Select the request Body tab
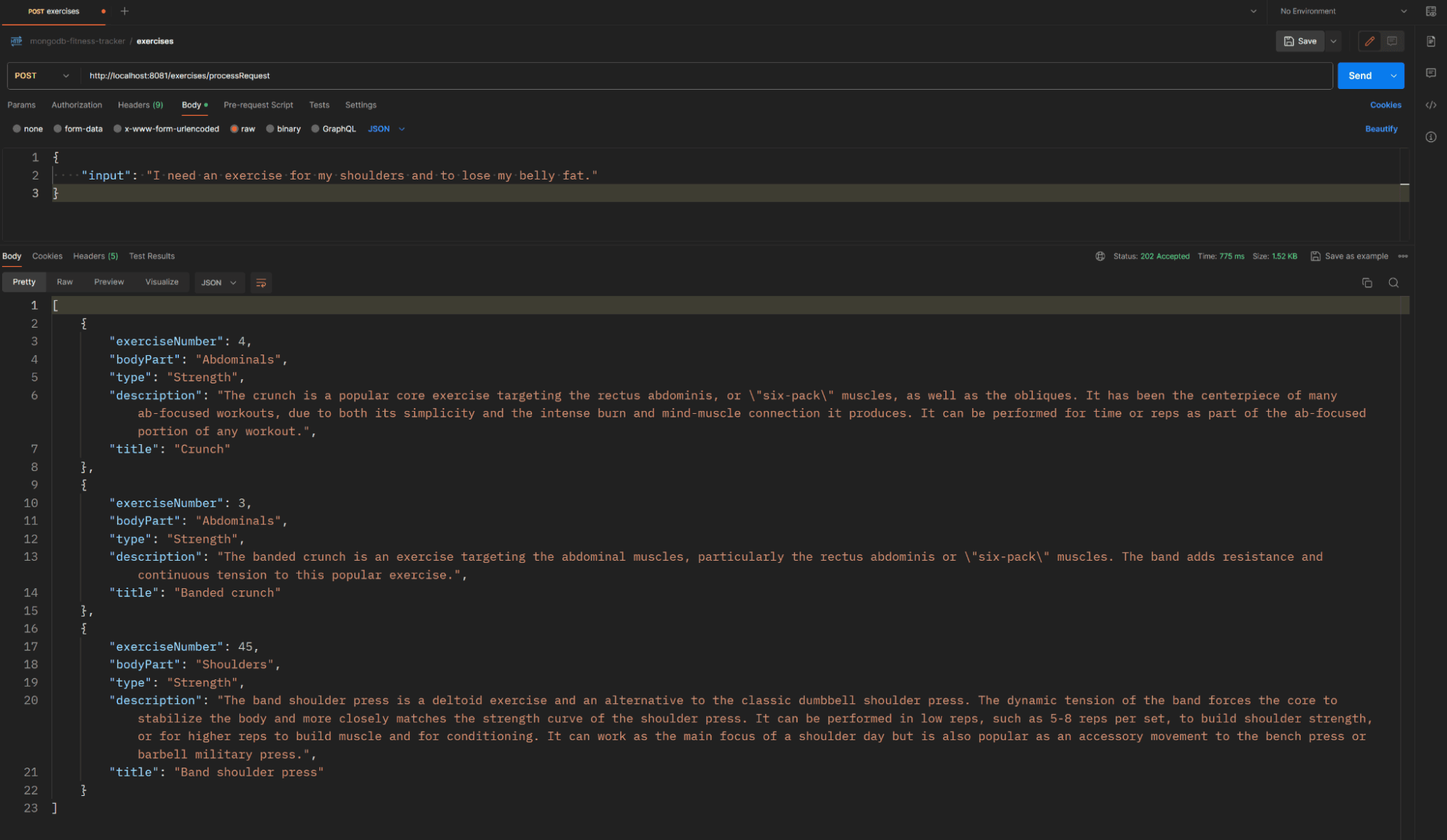This screenshot has width=1447, height=840. pyautogui.click(x=194, y=105)
